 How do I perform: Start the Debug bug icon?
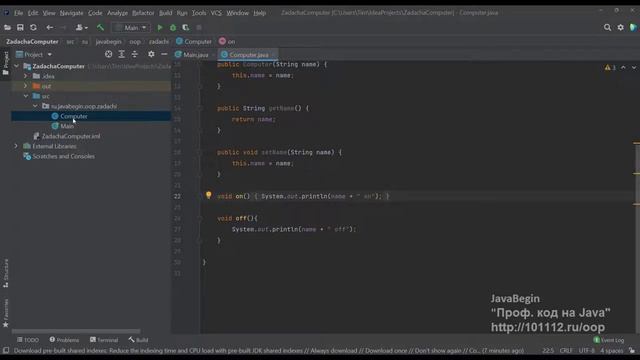[173, 27]
